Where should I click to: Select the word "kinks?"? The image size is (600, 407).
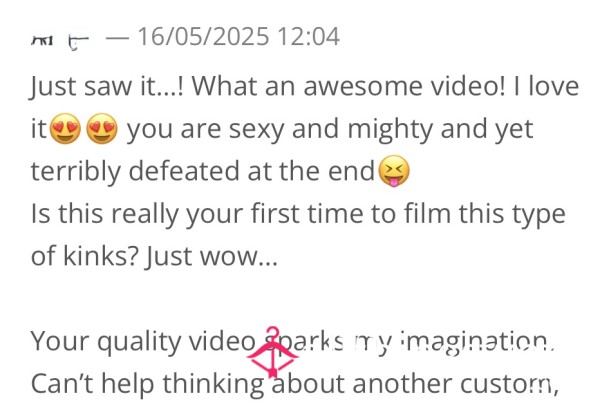[100, 256]
